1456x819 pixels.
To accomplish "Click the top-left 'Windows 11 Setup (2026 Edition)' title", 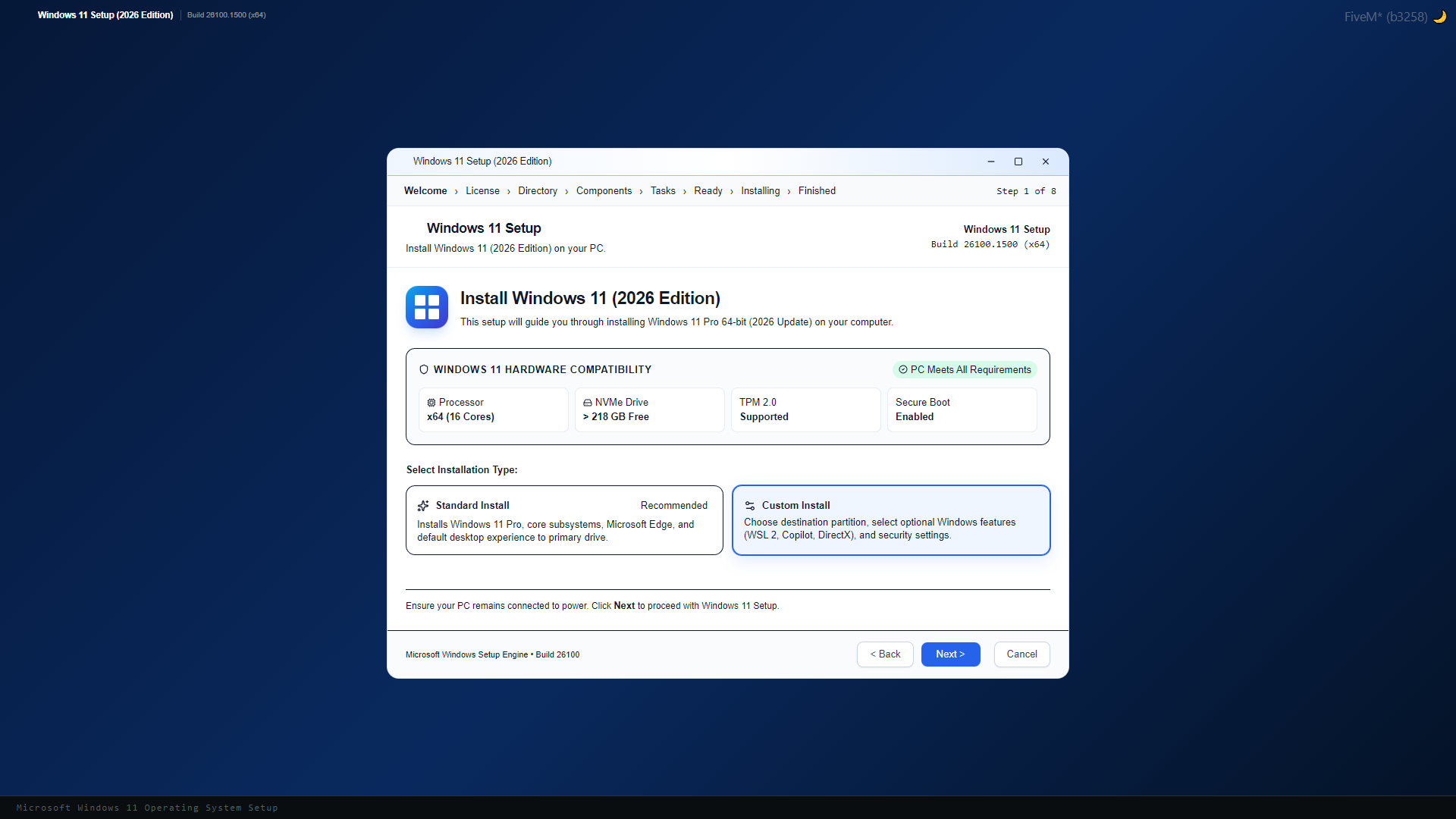I will coord(105,15).
